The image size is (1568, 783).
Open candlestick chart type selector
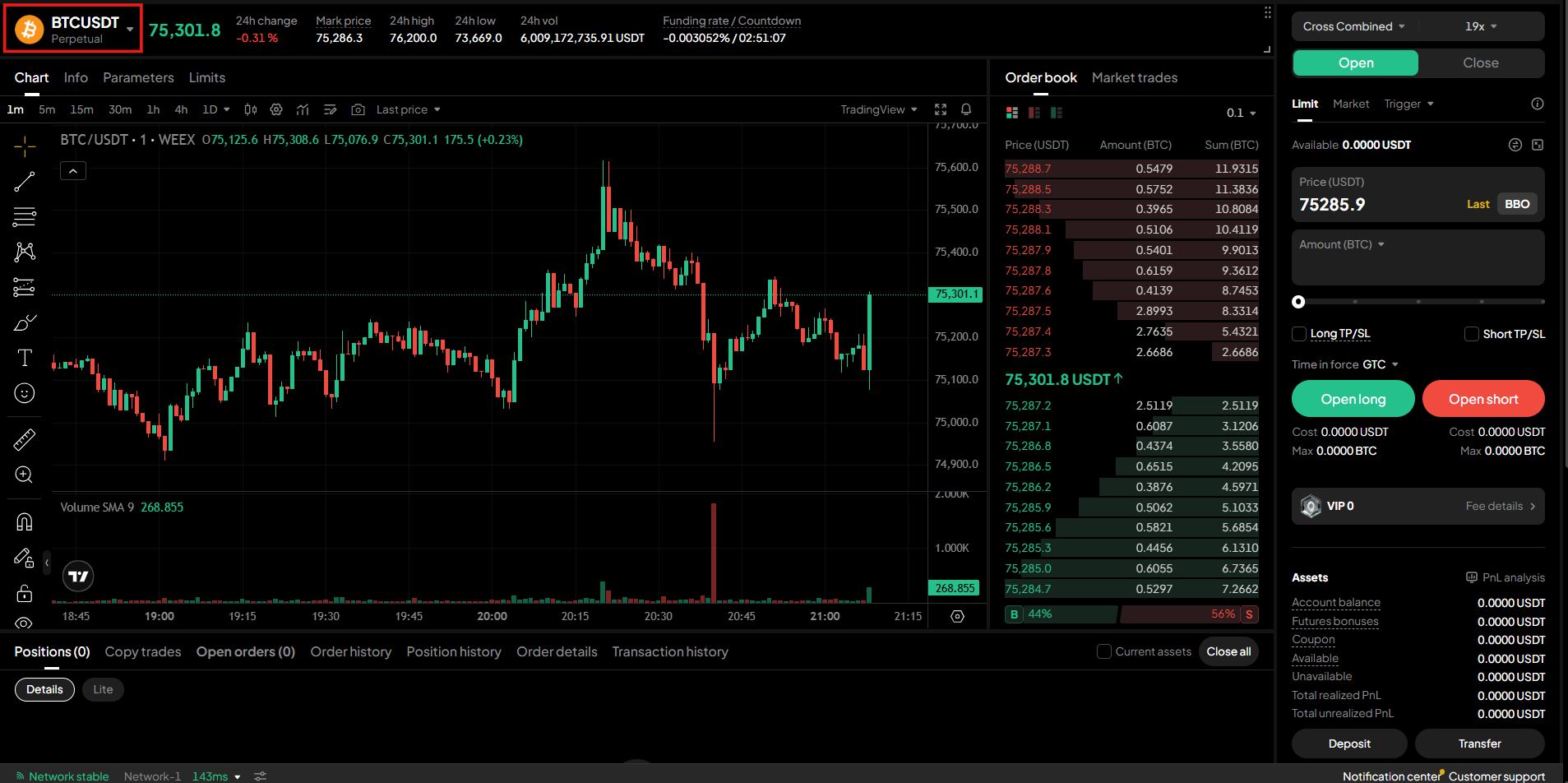point(251,109)
